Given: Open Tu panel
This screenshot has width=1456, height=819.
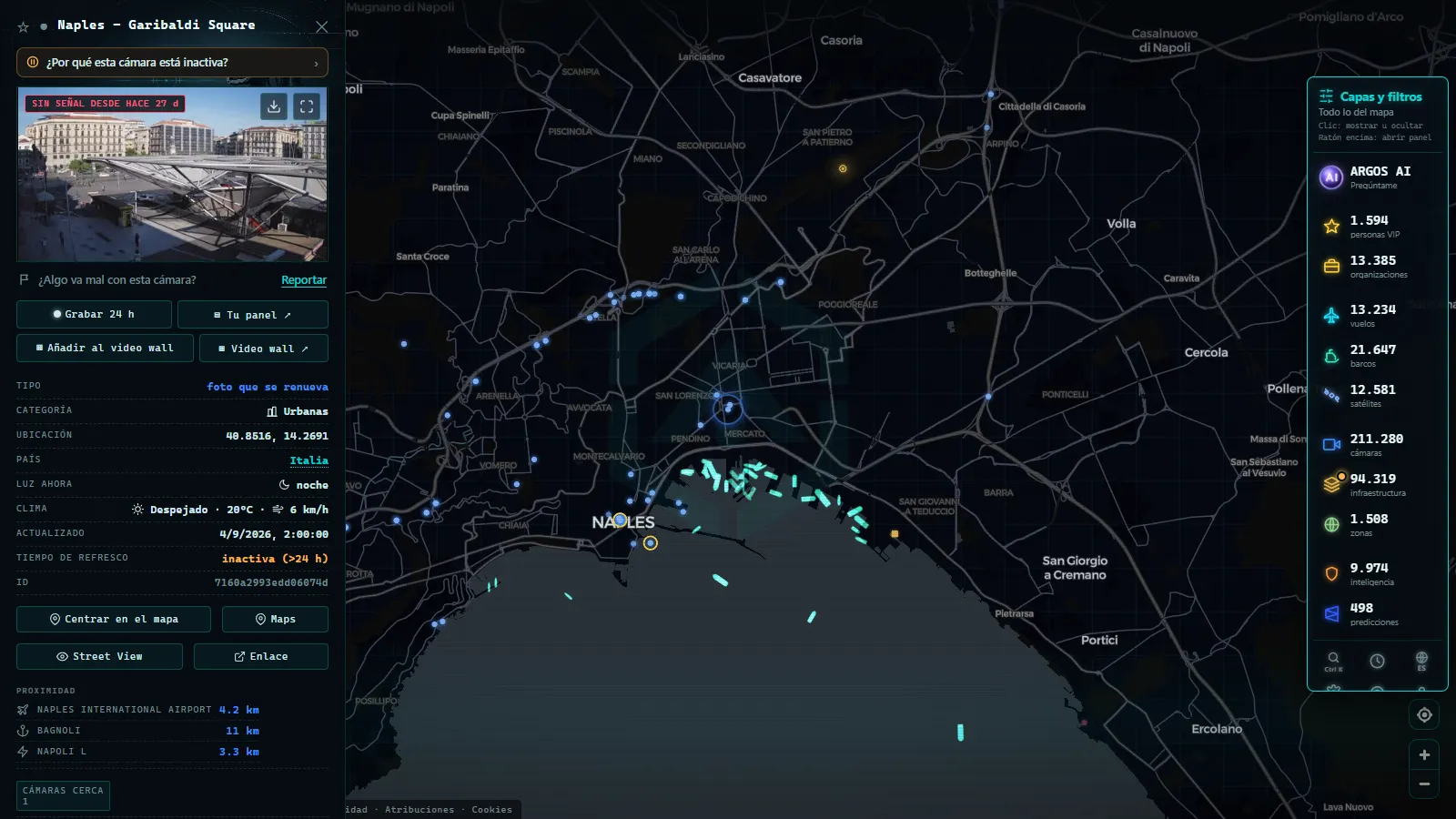Looking at the screenshot, I should pos(253,314).
